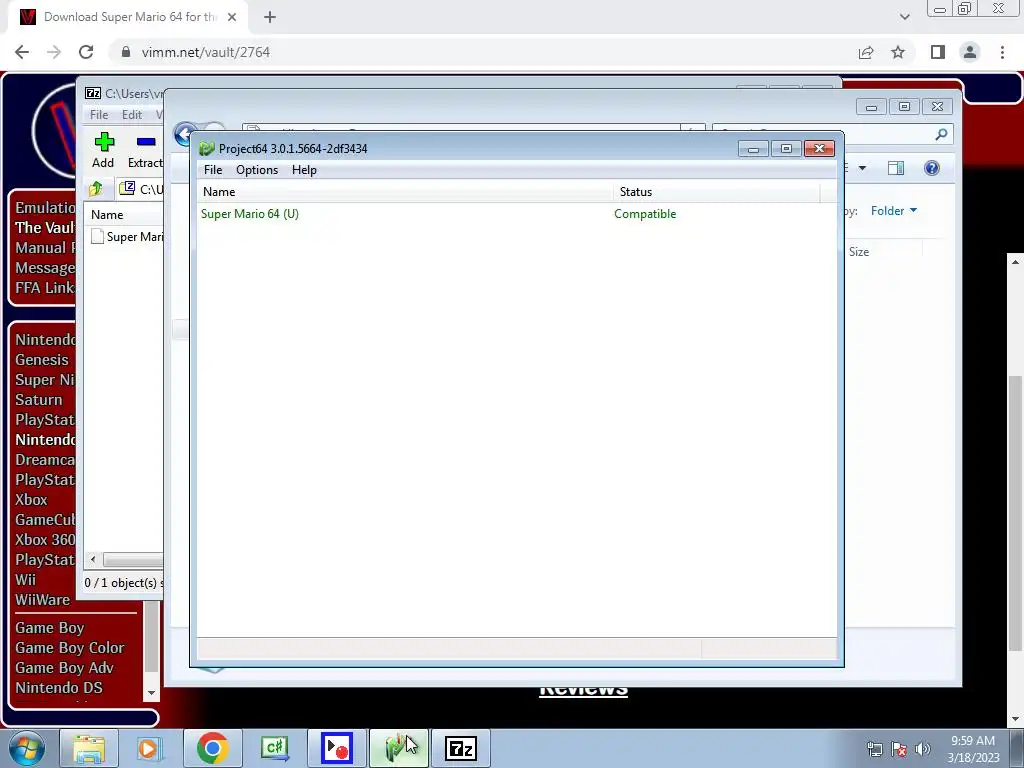The image size is (1024, 768).
Task: Open the File menu in Project64
Action: pos(213,170)
